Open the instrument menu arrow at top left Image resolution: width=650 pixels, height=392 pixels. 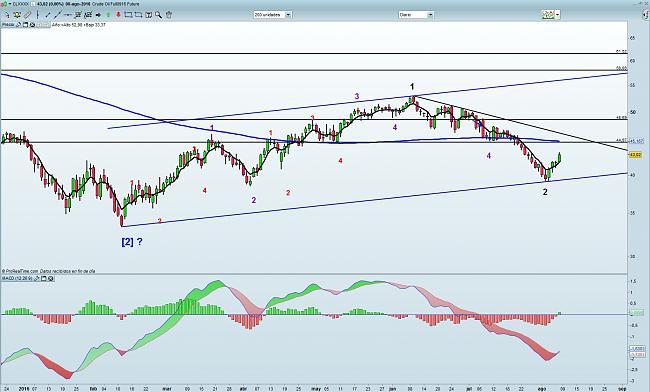(10, 4)
